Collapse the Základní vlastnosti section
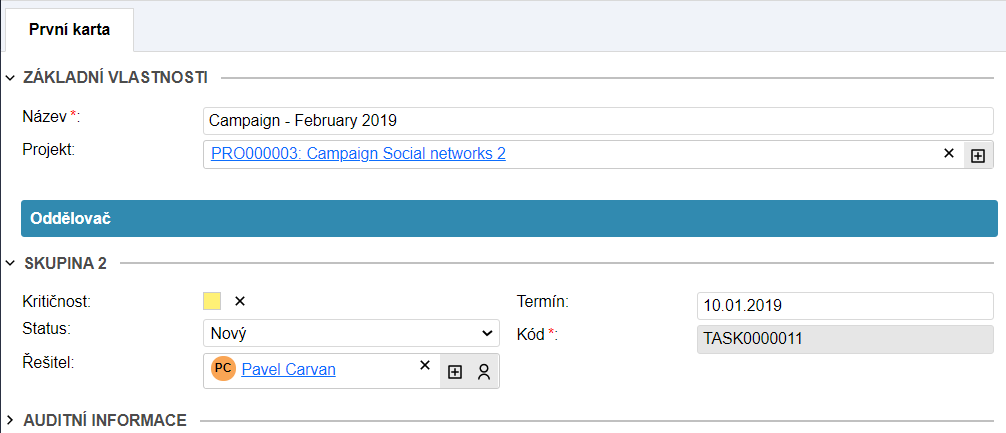This screenshot has height=433, width=1006. coord(11,77)
